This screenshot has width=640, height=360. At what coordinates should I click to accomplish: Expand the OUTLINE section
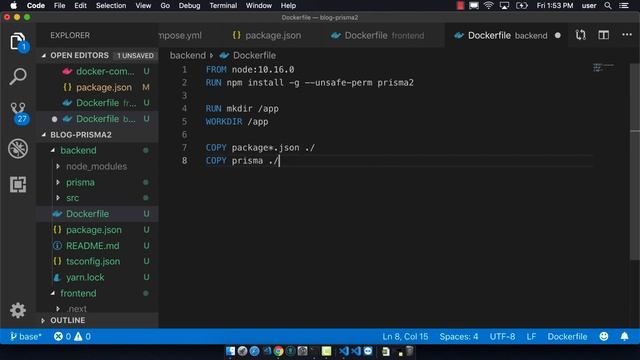pyautogui.click(x=43, y=320)
